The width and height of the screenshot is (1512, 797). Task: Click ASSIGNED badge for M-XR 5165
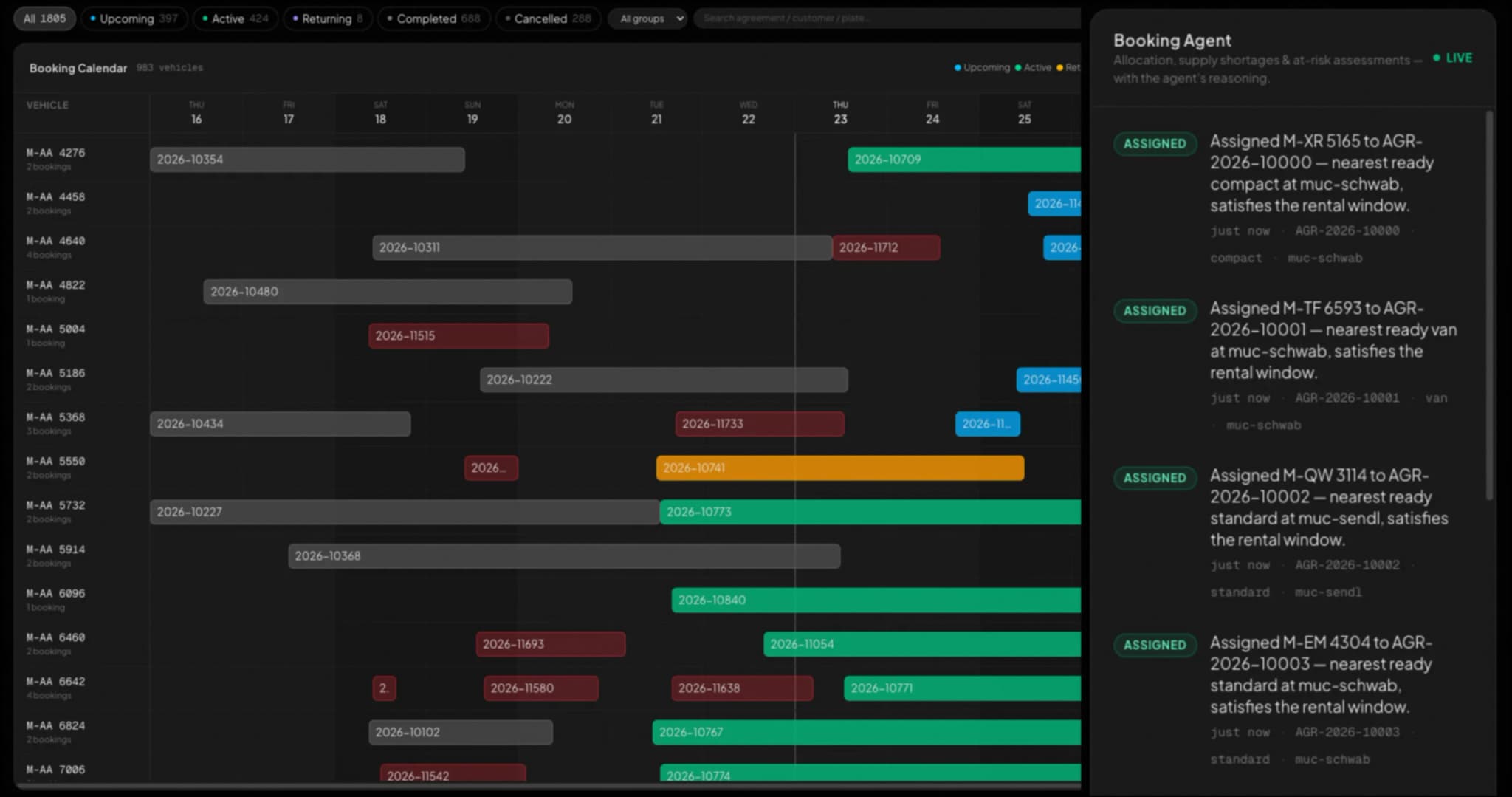tap(1155, 143)
